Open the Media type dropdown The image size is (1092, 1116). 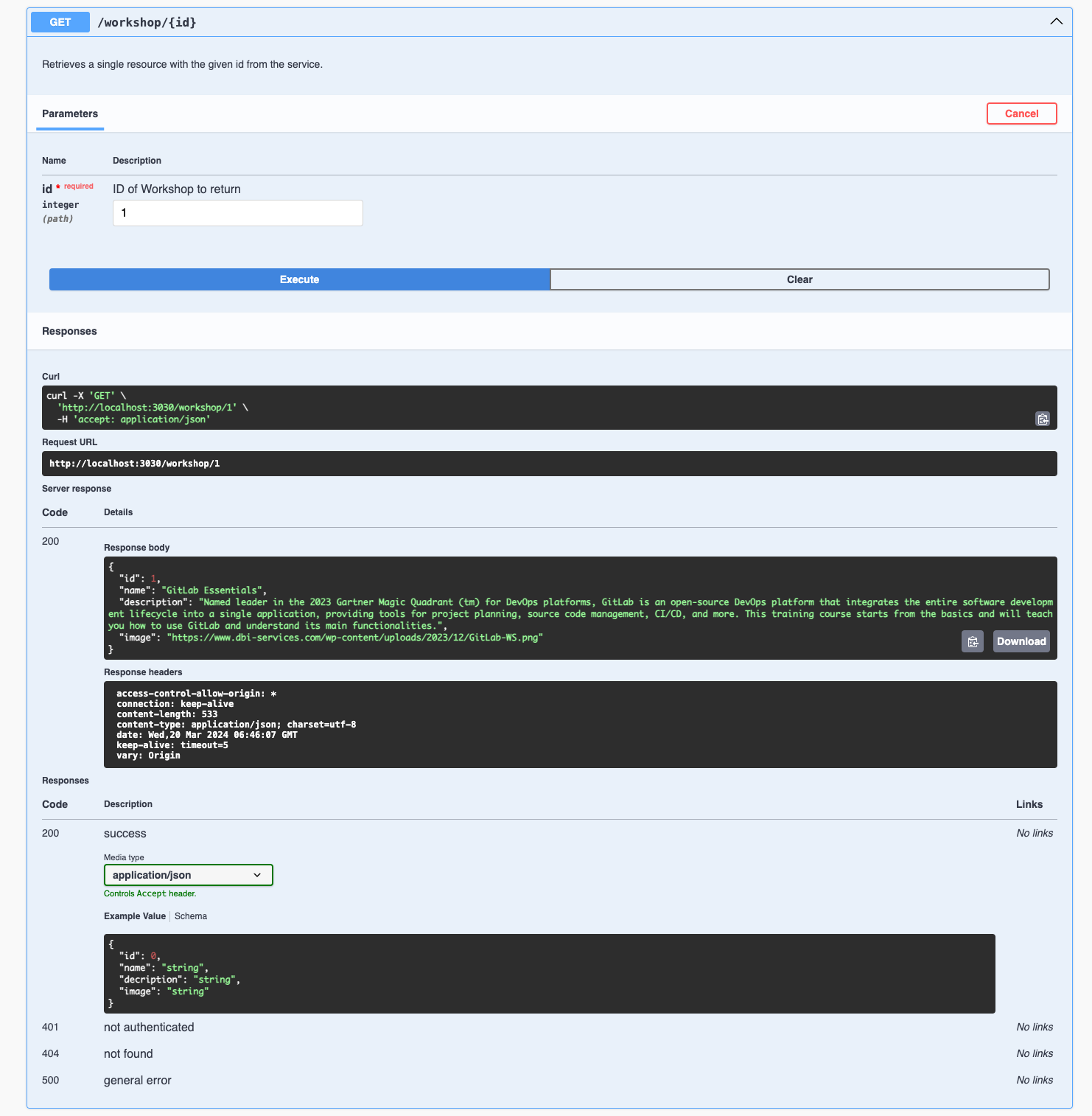click(188, 875)
